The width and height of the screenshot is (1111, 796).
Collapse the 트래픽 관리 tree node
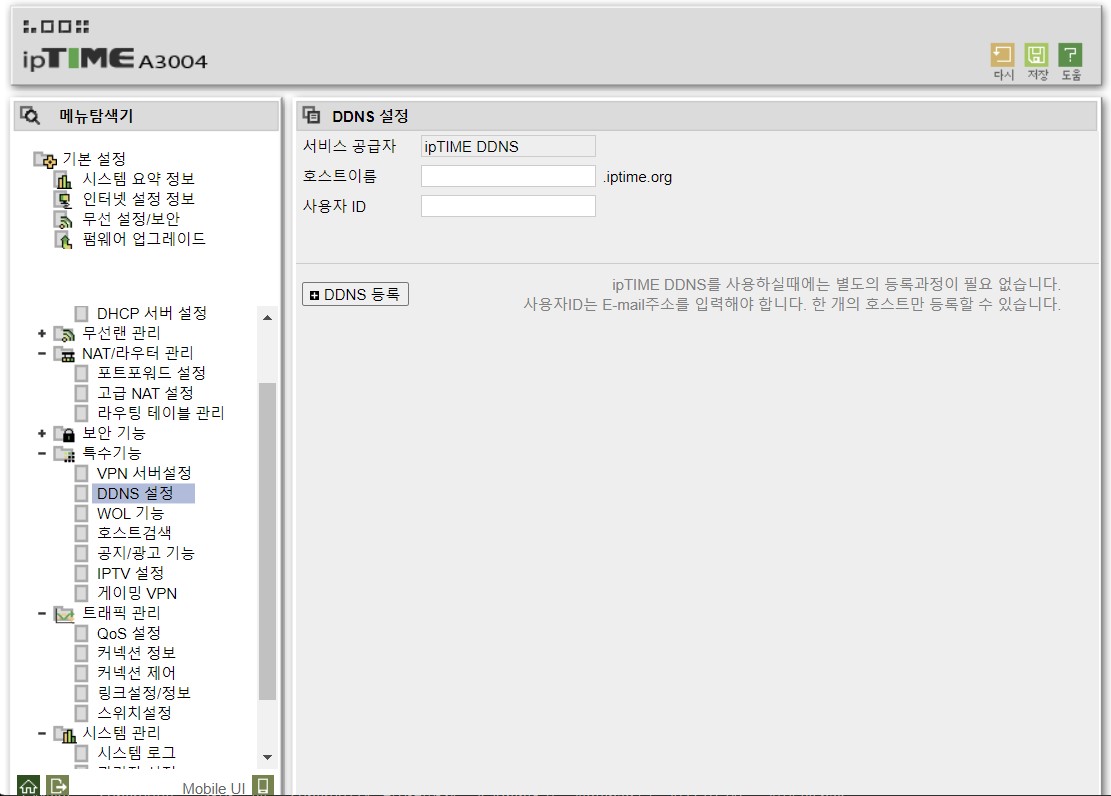[x=42, y=613]
